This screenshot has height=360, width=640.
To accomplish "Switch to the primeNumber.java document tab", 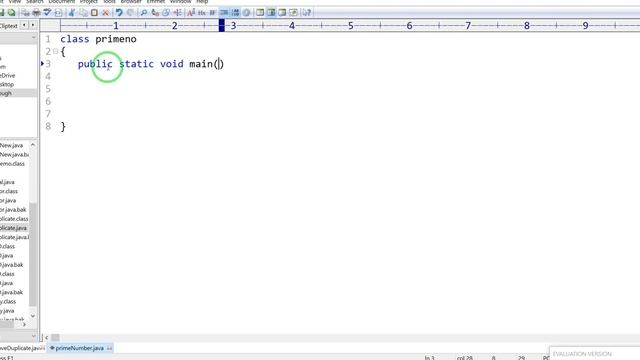I will tap(80, 348).
